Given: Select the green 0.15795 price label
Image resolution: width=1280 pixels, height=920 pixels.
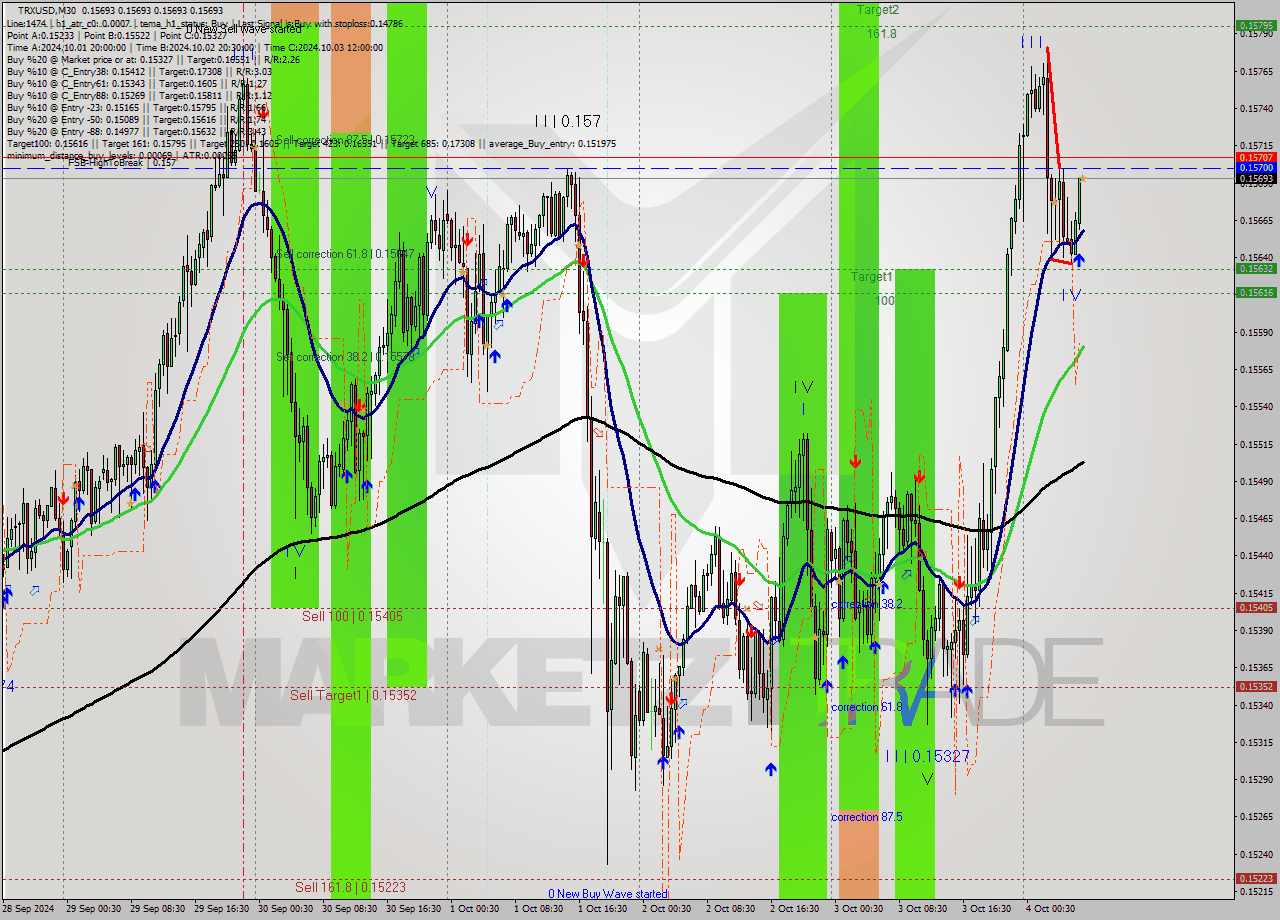Looking at the screenshot, I should 1256,26.
